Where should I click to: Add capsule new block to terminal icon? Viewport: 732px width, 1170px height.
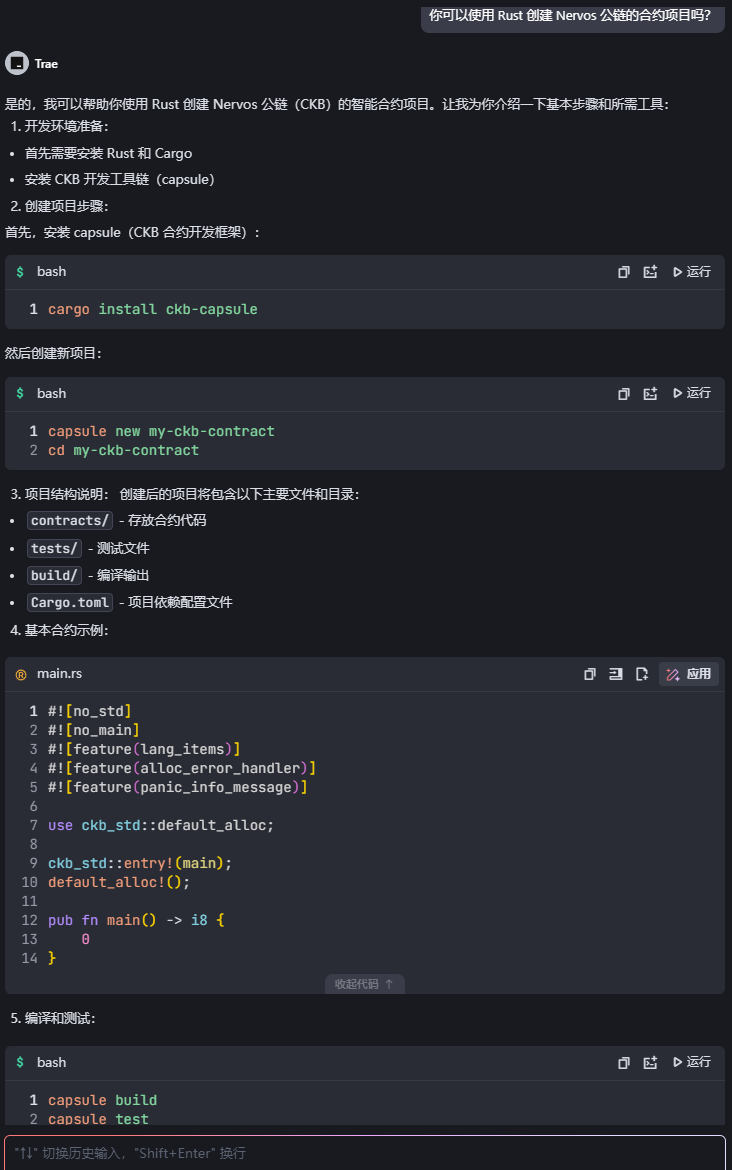click(650, 394)
